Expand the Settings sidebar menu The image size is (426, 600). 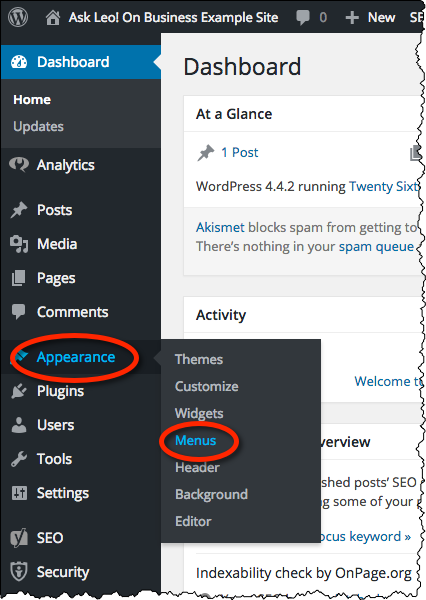pyautogui.click(x=63, y=493)
